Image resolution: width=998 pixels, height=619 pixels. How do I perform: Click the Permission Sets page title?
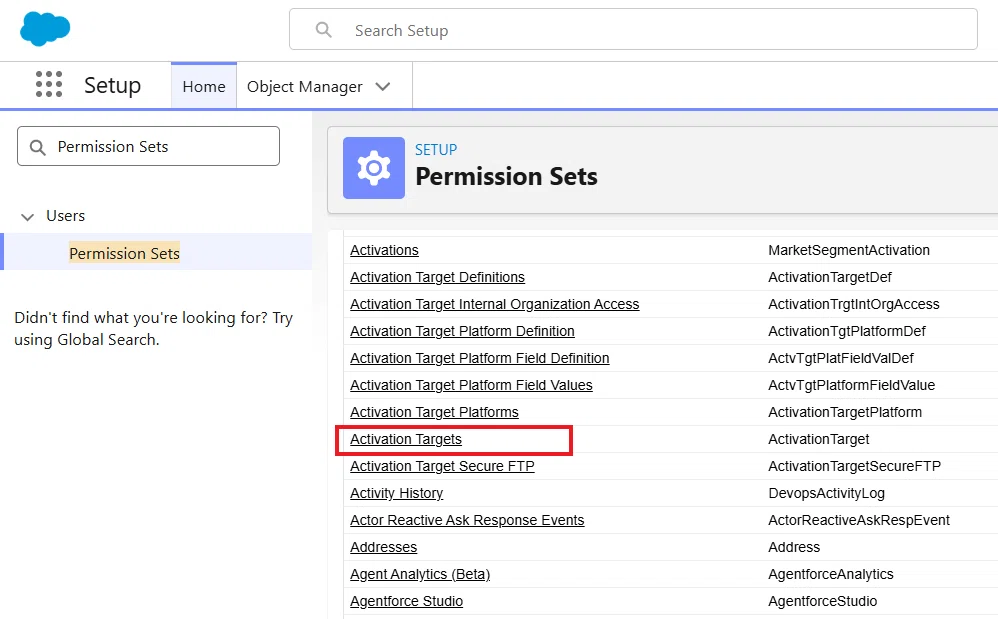pos(506,176)
